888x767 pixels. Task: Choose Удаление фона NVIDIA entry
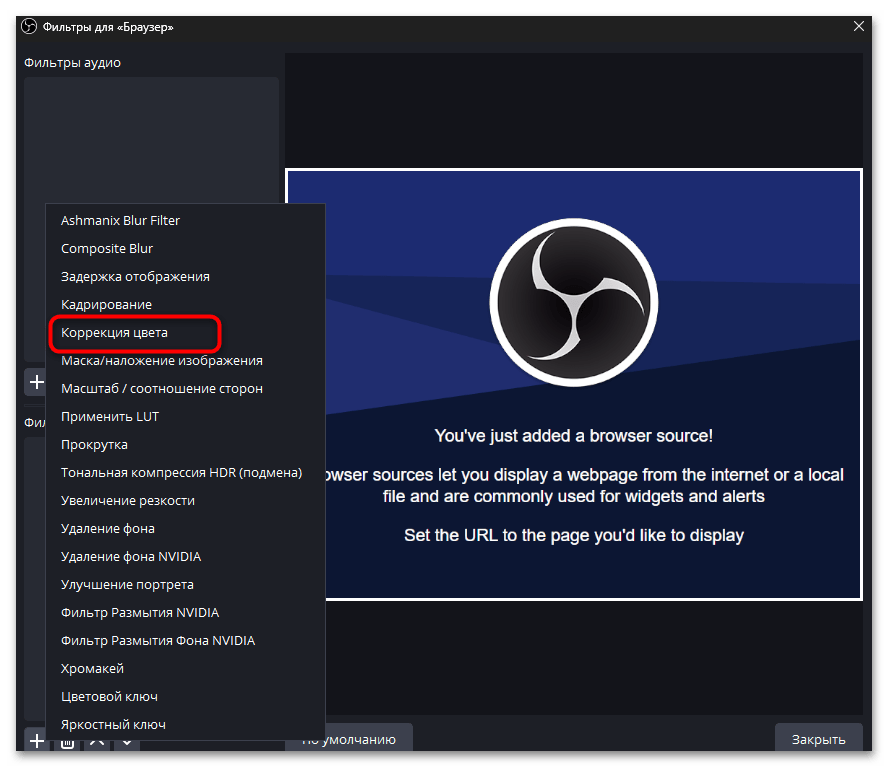click(131, 556)
